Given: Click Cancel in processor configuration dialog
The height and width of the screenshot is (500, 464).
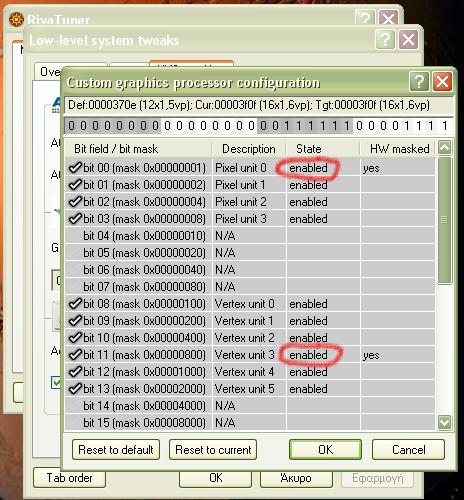Looking at the screenshot, I should (x=408, y=450).
